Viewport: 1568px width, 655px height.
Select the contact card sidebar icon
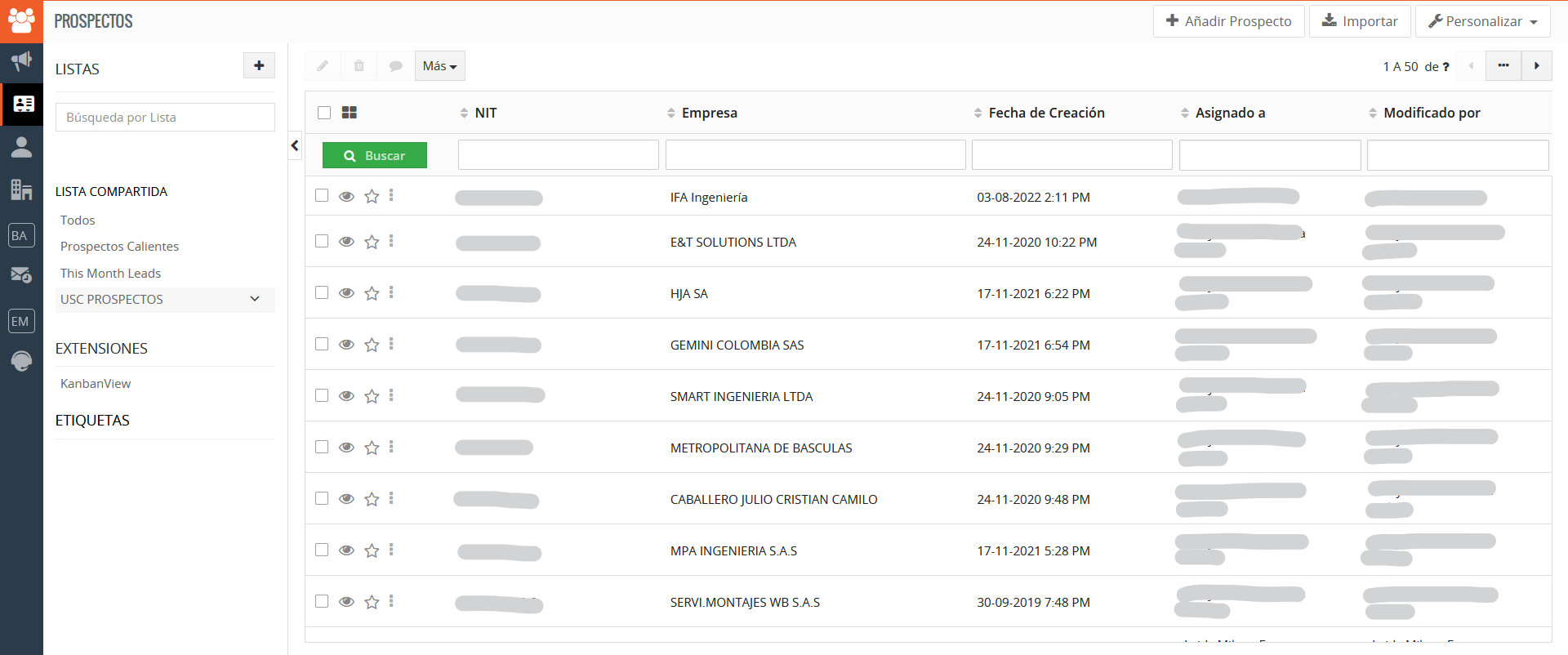coord(23,104)
